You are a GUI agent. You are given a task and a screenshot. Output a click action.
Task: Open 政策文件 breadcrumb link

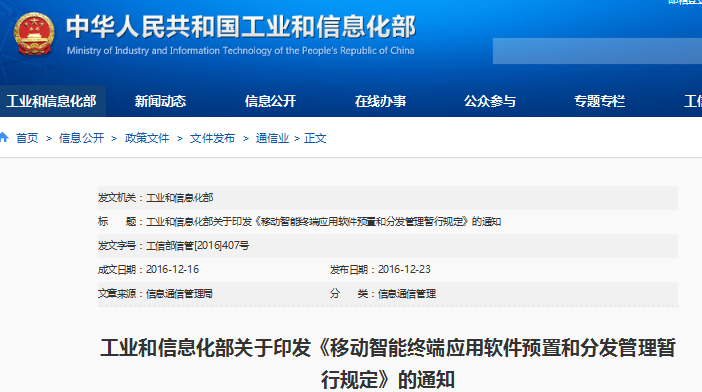(147, 138)
